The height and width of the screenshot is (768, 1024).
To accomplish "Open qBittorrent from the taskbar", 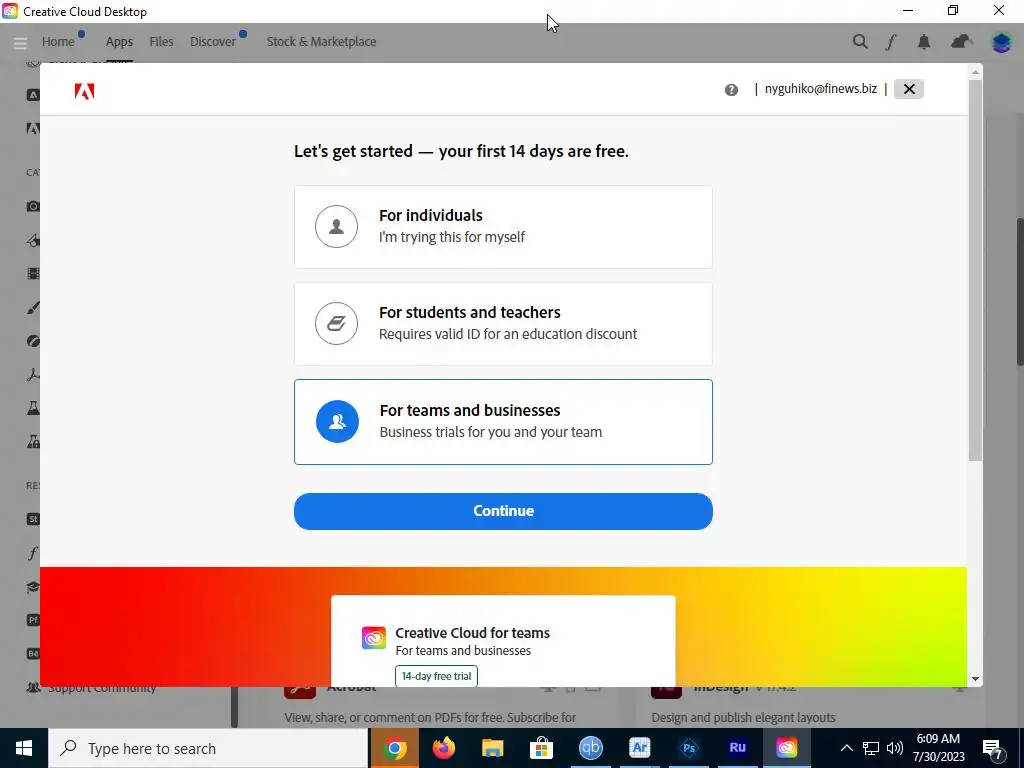I will coord(590,748).
